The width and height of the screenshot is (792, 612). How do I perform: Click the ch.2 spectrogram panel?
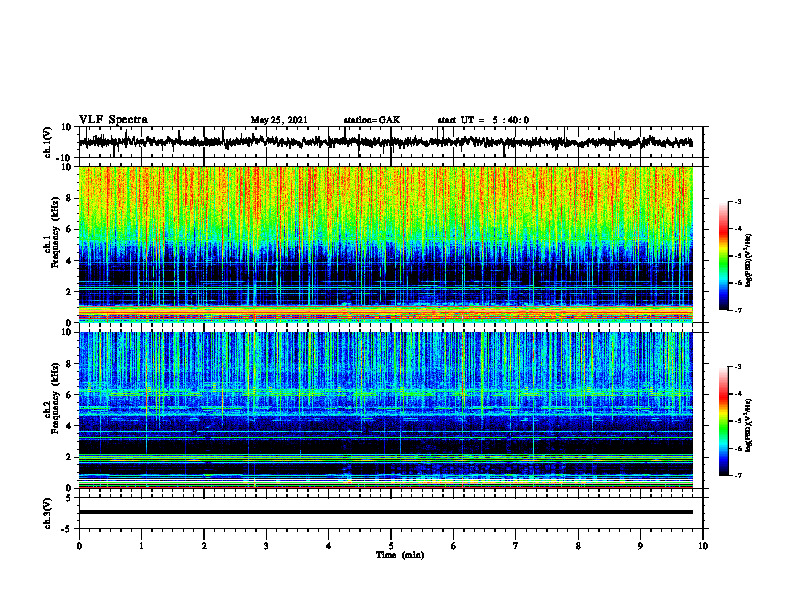pyautogui.click(x=385, y=410)
